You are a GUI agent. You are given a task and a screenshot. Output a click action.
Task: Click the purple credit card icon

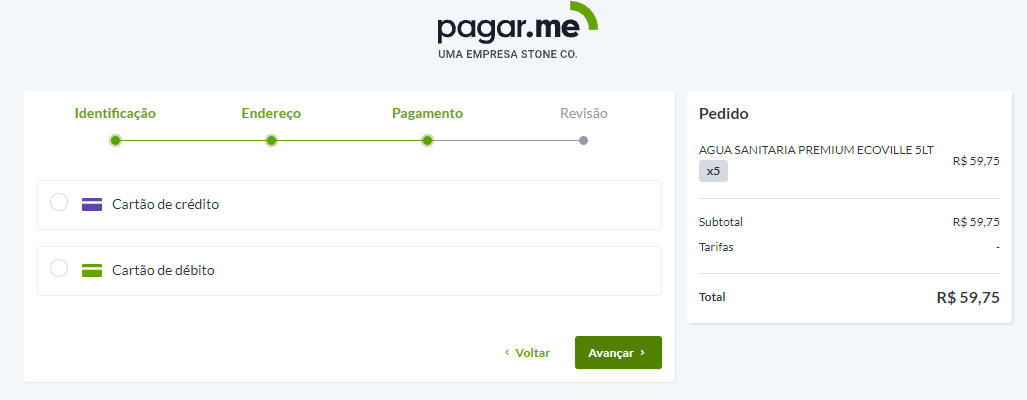tap(92, 204)
